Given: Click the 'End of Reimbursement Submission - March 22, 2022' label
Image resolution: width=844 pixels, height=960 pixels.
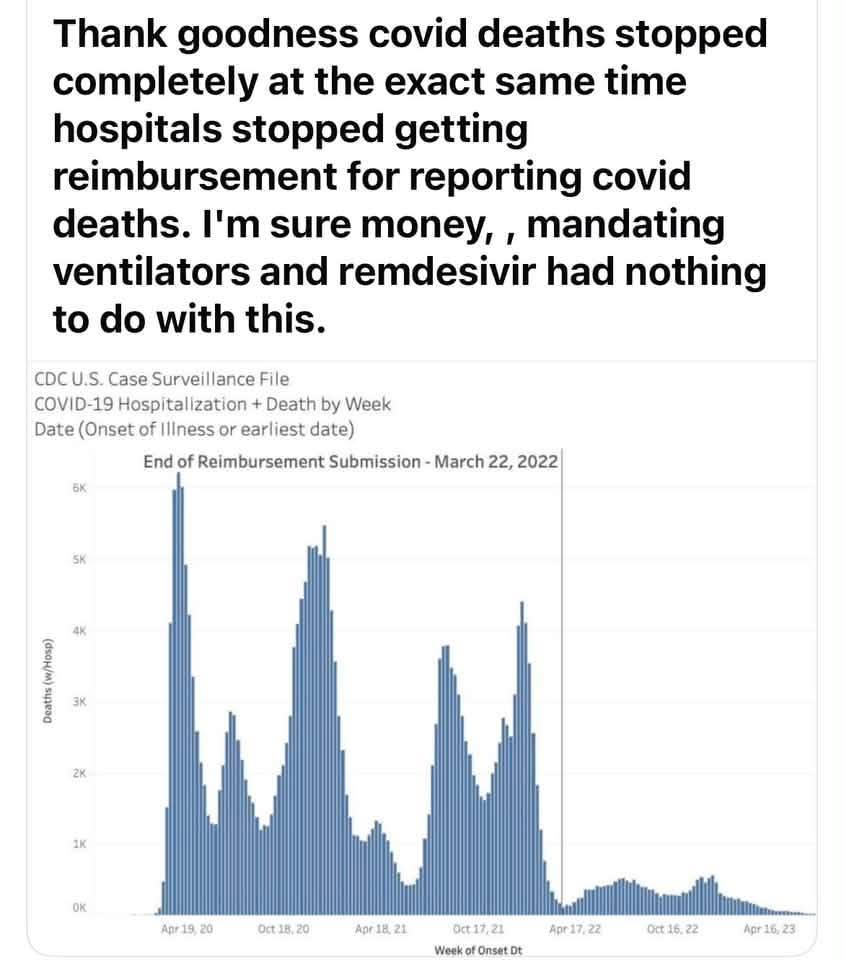Looking at the screenshot, I should (x=351, y=461).
